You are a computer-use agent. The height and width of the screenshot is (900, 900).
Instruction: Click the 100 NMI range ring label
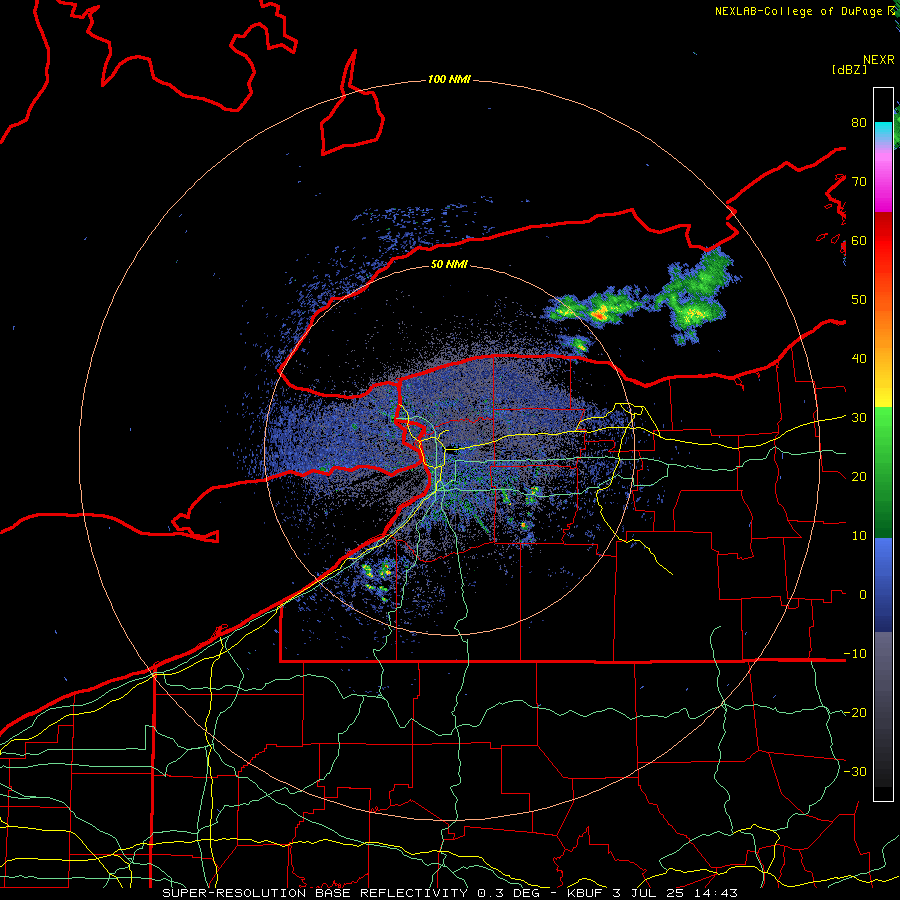449,79
